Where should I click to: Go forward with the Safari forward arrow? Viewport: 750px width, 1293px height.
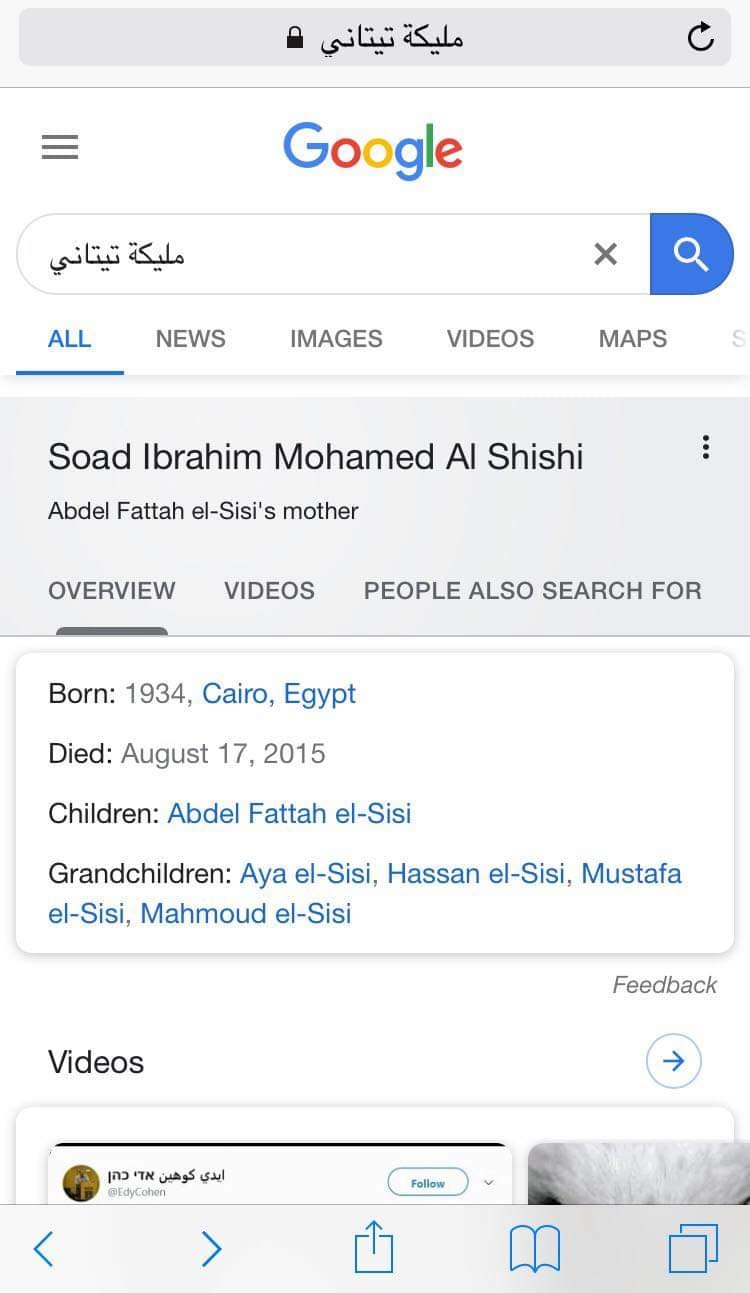(211, 1249)
